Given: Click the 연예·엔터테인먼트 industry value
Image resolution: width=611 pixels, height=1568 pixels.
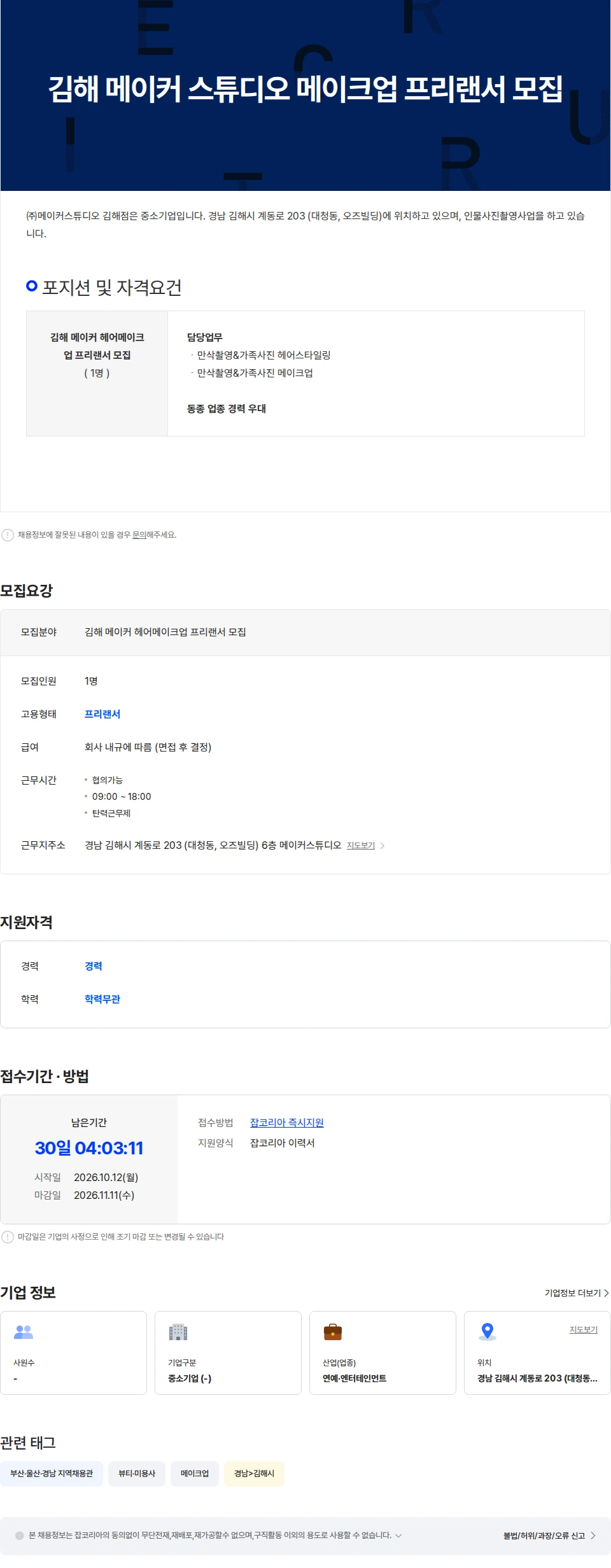Looking at the screenshot, I should pyautogui.click(x=355, y=1378).
